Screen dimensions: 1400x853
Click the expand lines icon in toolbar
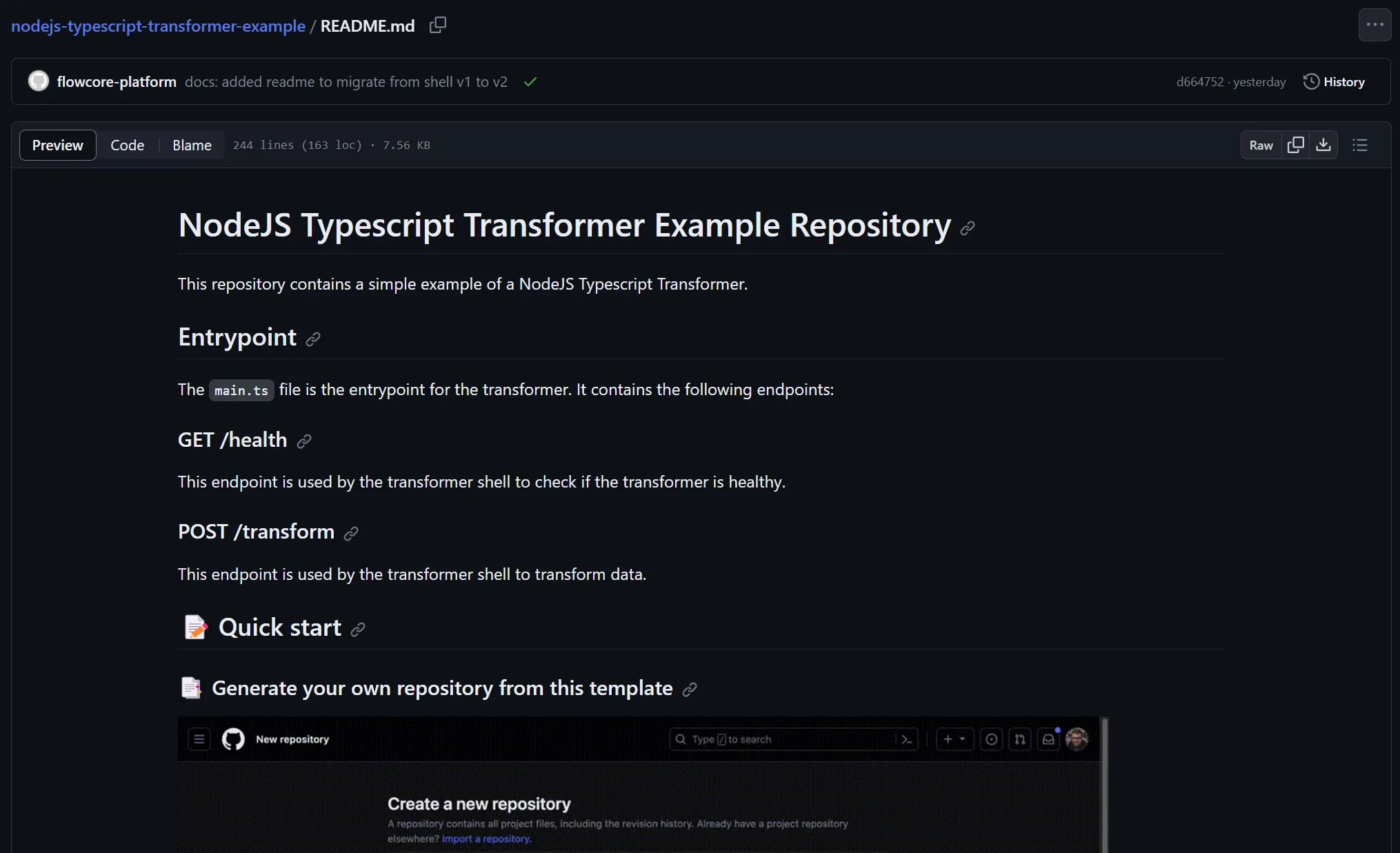(1359, 145)
